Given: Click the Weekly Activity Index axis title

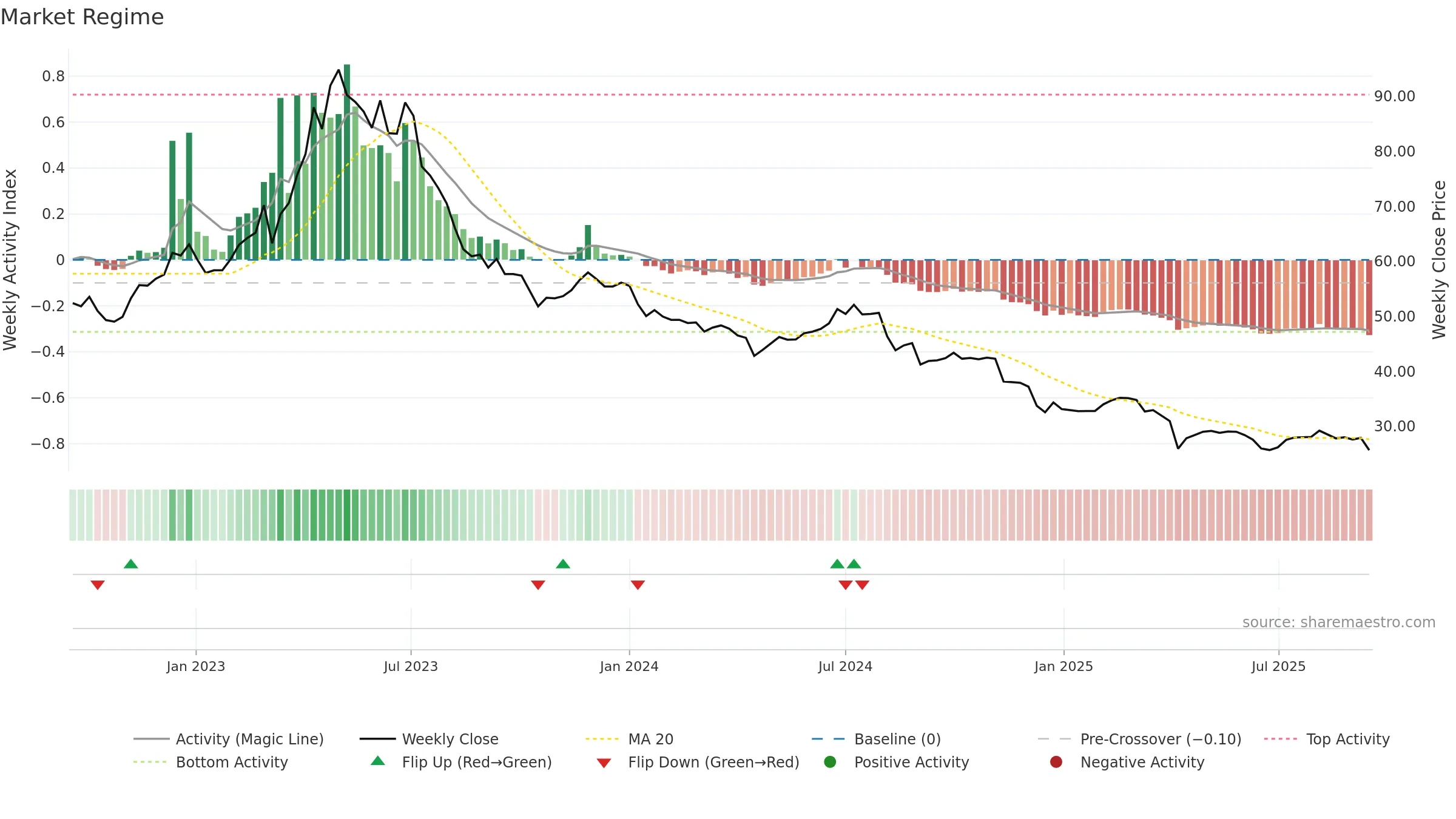Looking at the screenshot, I should tap(10, 260).
